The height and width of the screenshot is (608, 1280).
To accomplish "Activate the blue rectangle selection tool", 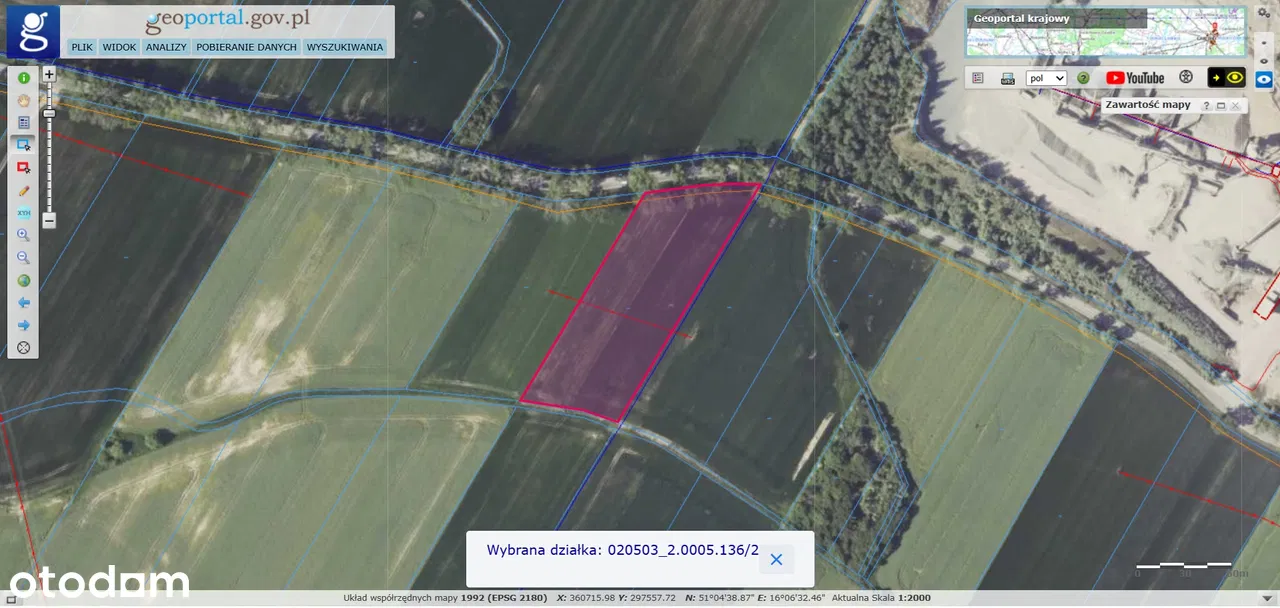I will (23, 145).
